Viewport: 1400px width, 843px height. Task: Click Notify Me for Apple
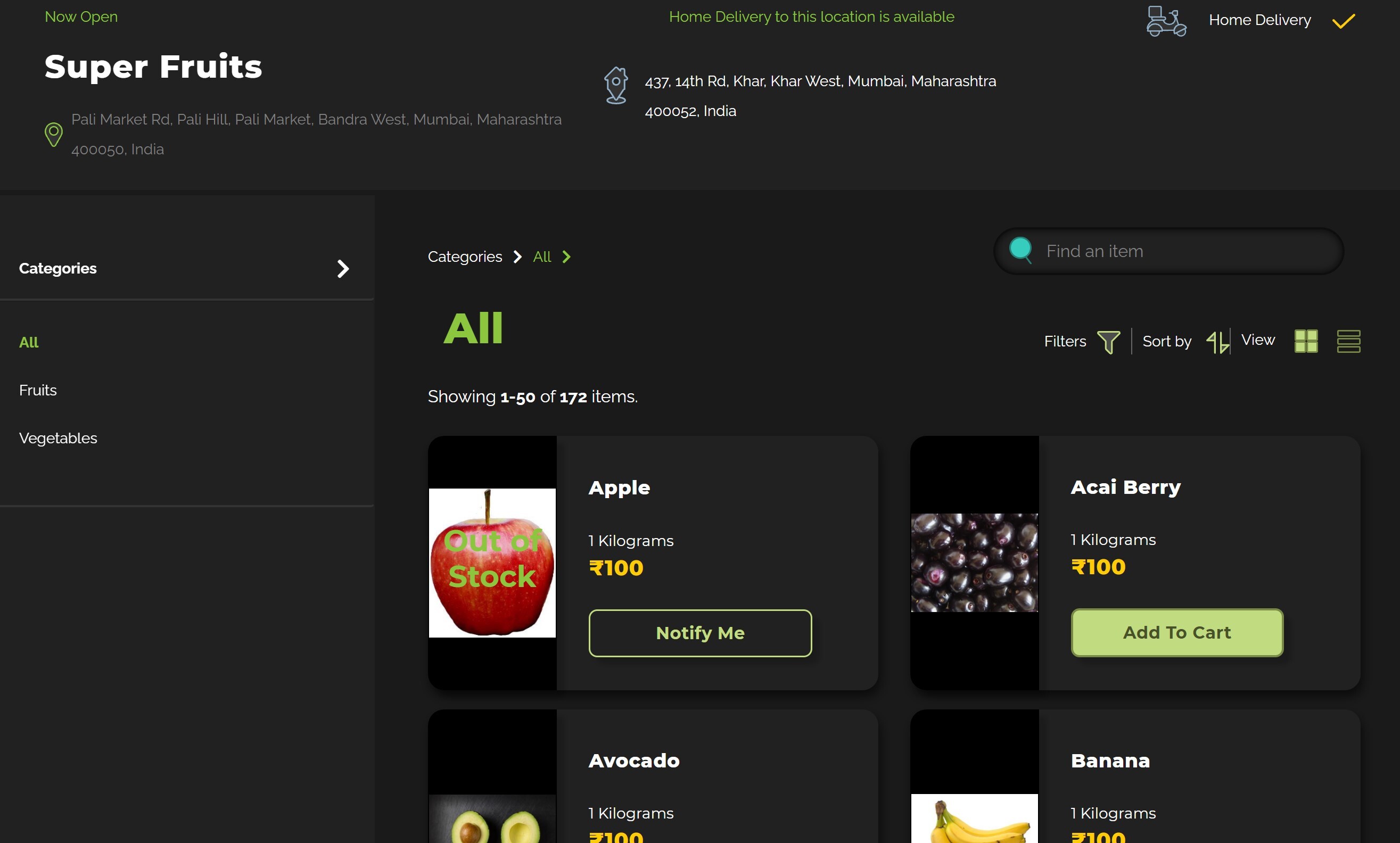(700, 633)
